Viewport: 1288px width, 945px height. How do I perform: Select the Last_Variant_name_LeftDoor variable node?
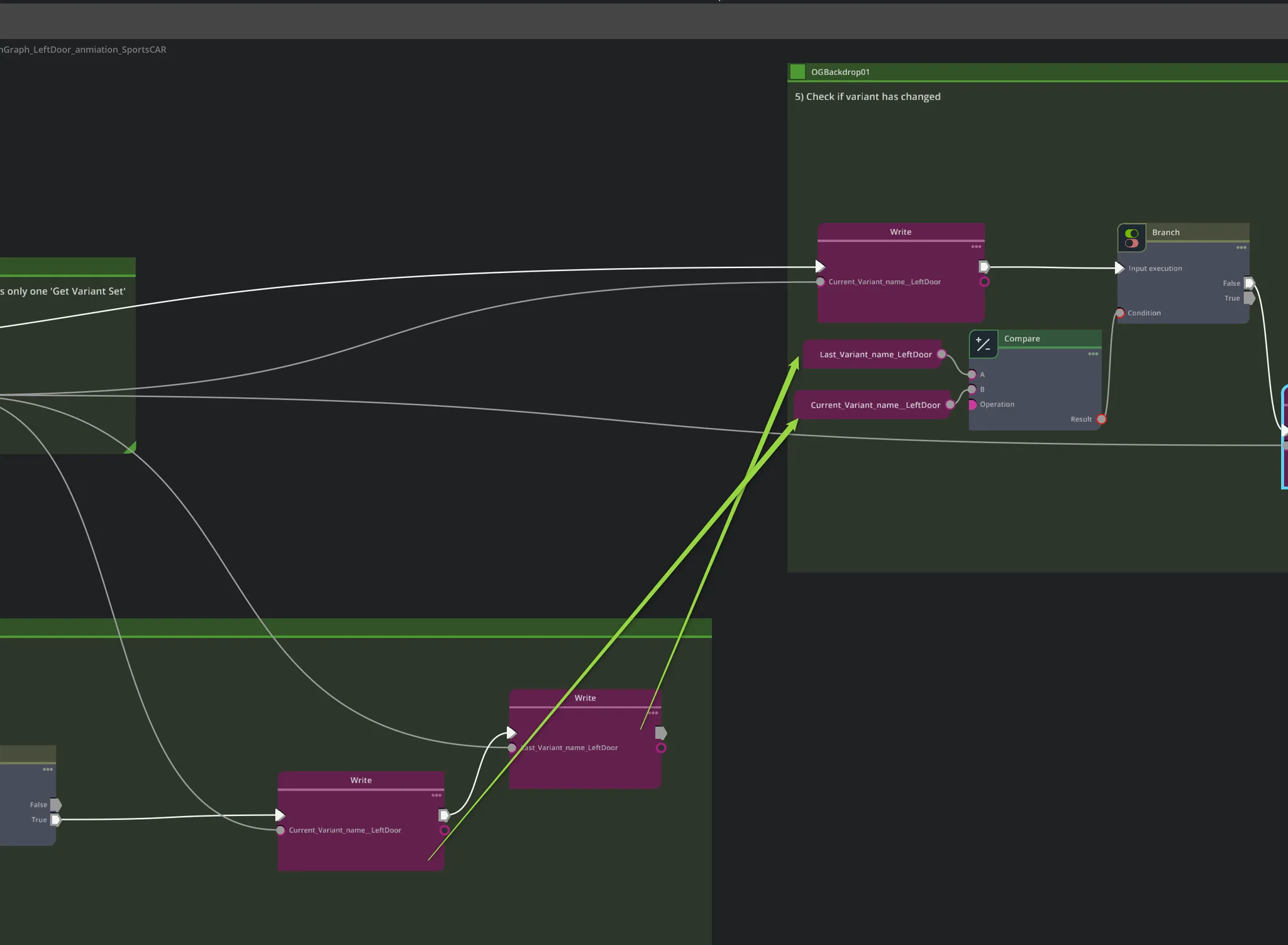point(875,355)
